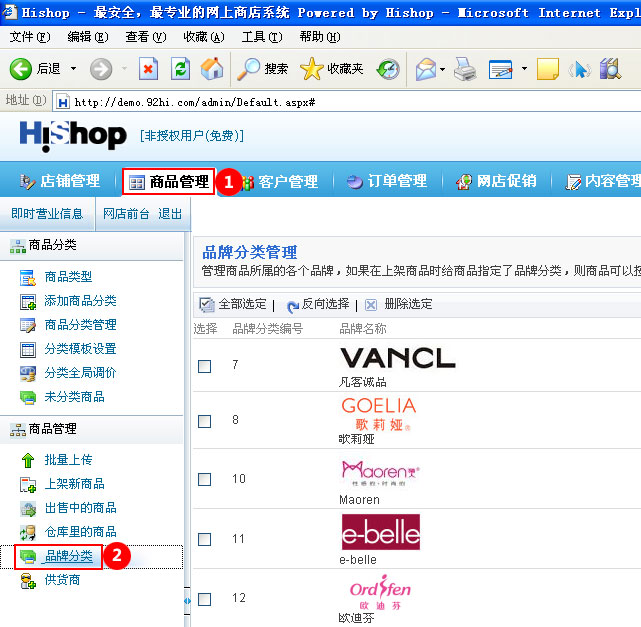
Task: Open 分类全局调价 in sidebar
Action: [x=80, y=373]
